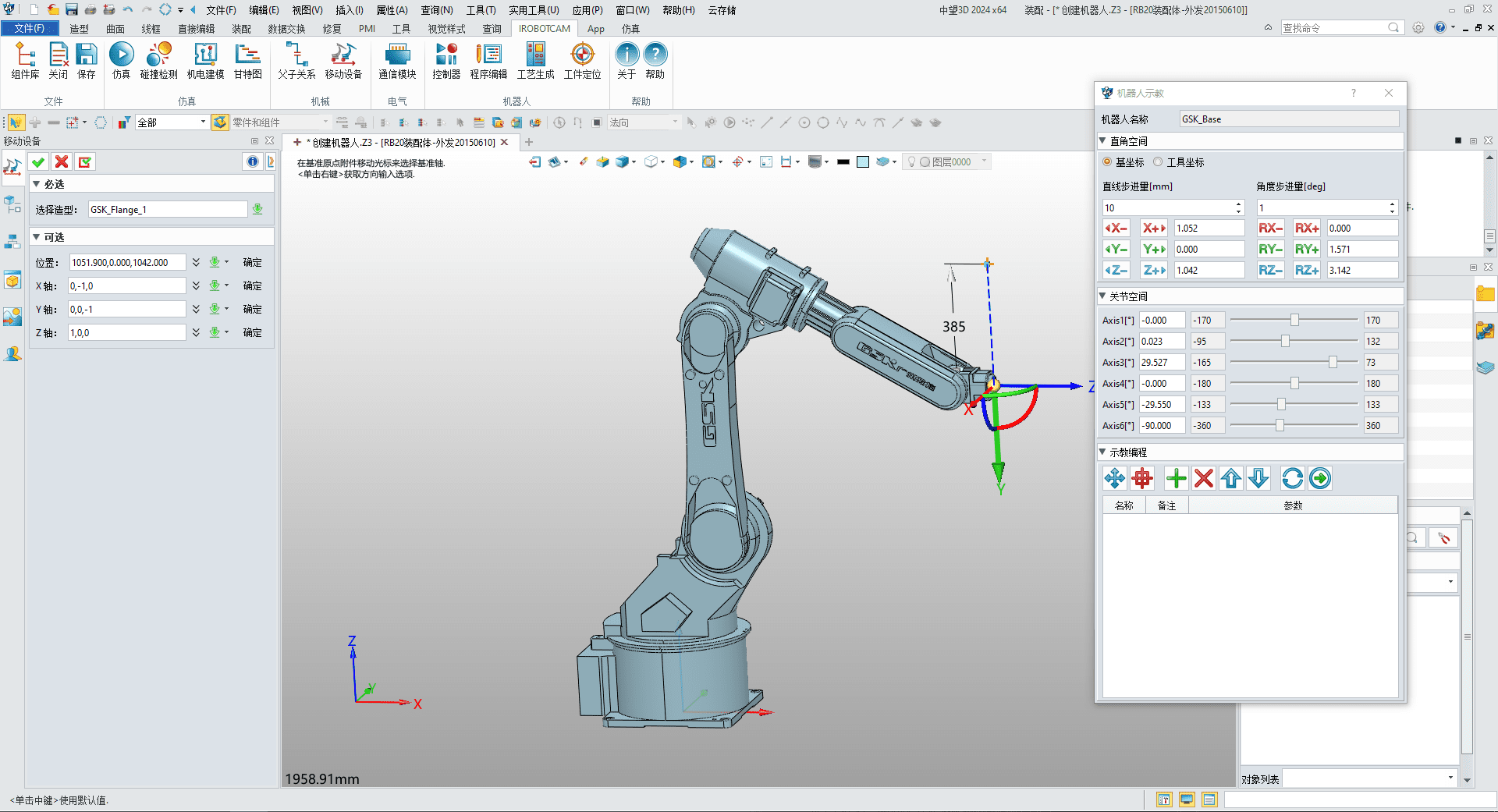Viewport: 1498px width, 812px height.
Task: Add teach point with green plus
Action: [1176, 478]
